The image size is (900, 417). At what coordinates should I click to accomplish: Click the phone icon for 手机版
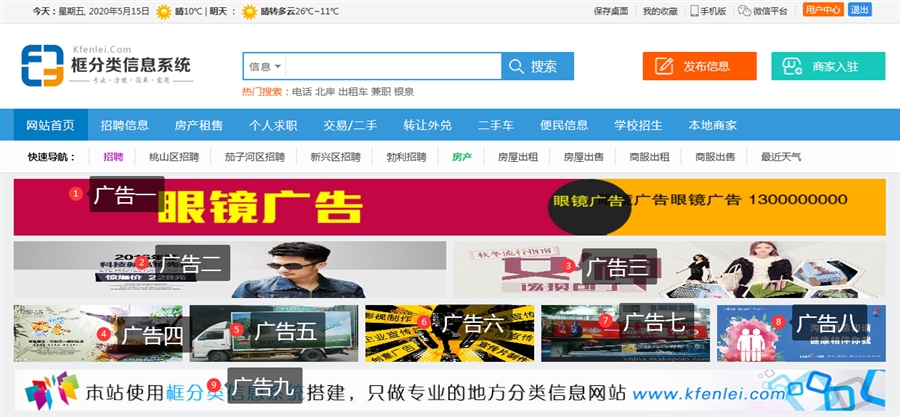[x=693, y=11]
